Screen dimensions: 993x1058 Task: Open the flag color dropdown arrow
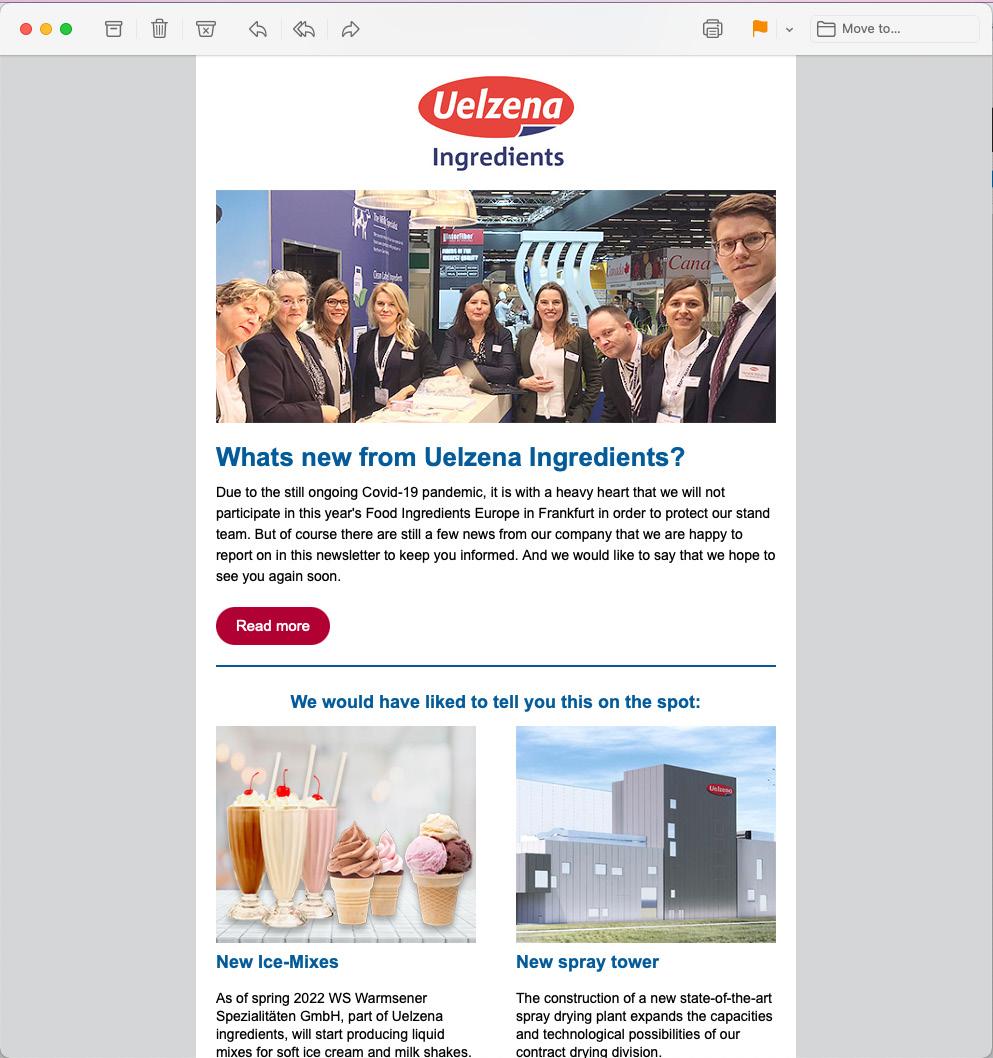pos(789,30)
